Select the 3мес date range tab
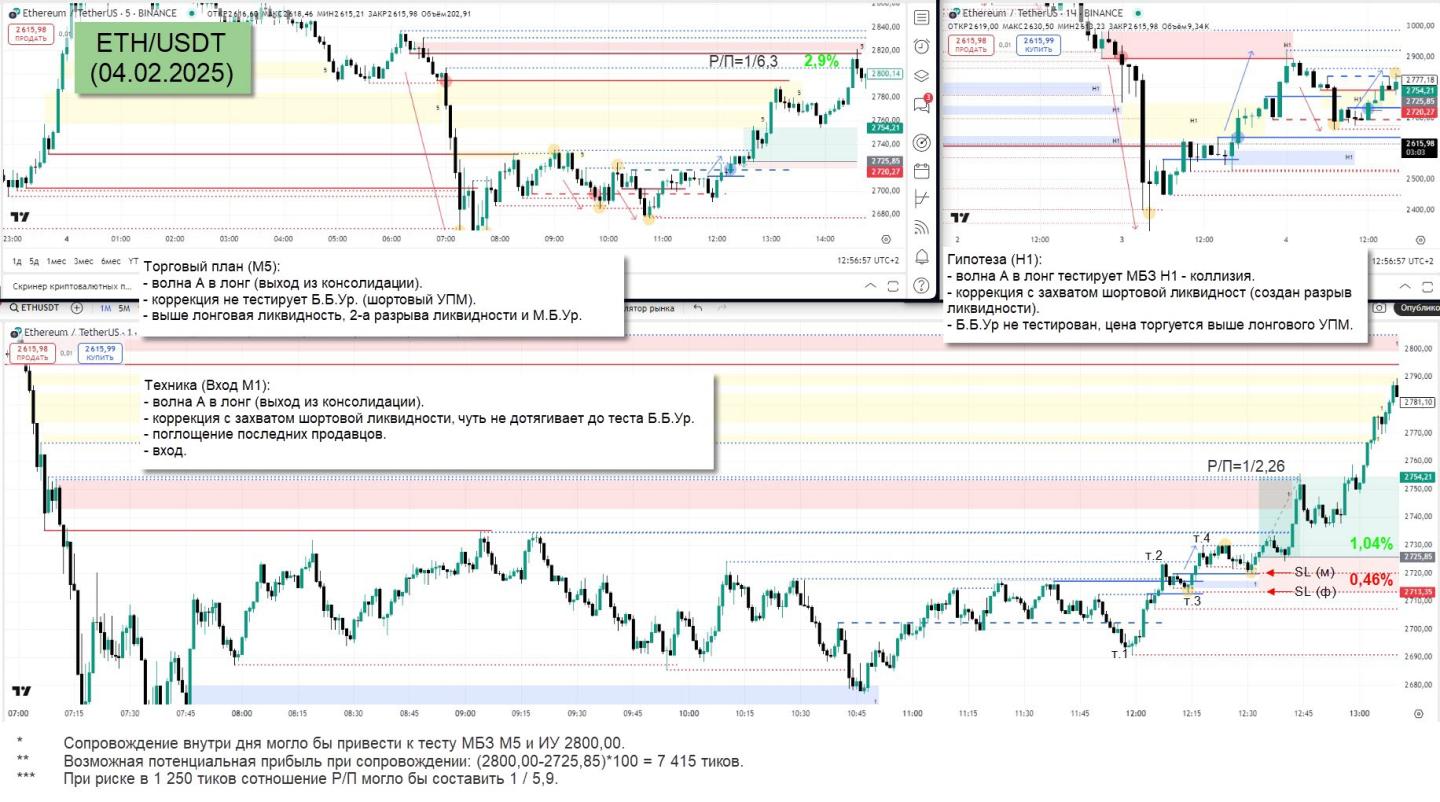1440x802 pixels. point(84,261)
